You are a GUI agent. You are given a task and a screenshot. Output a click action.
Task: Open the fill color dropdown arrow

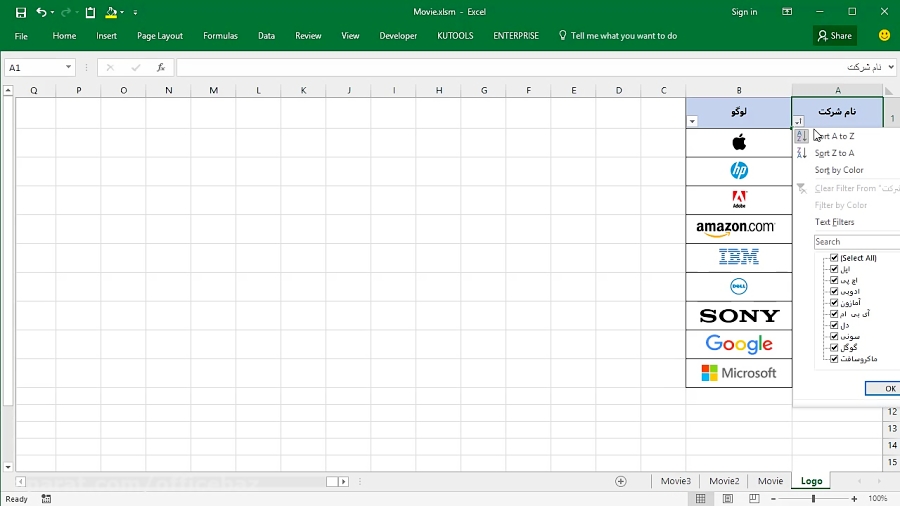122,13
